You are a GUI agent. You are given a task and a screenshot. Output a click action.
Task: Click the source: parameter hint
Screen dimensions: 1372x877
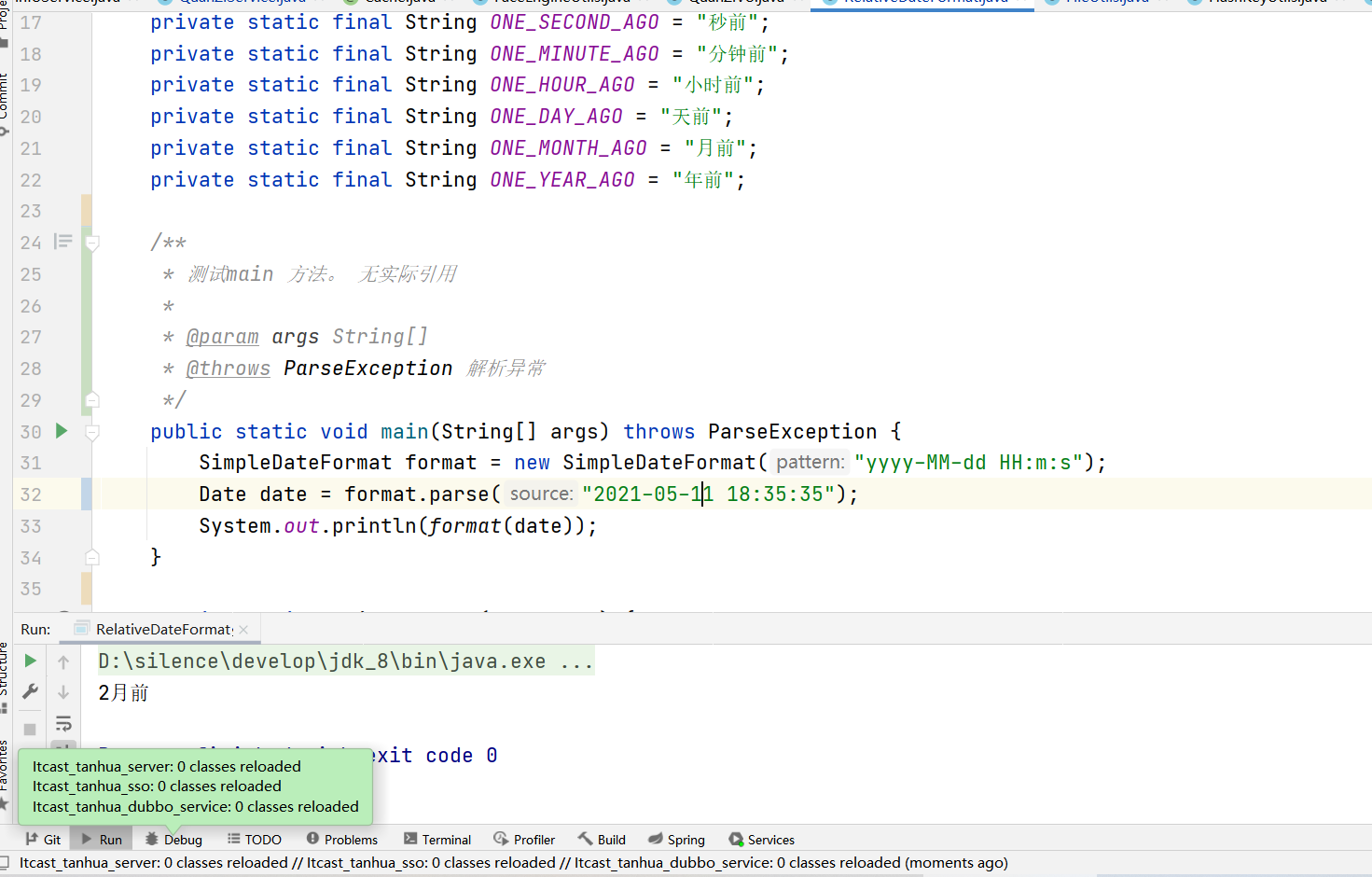541,494
